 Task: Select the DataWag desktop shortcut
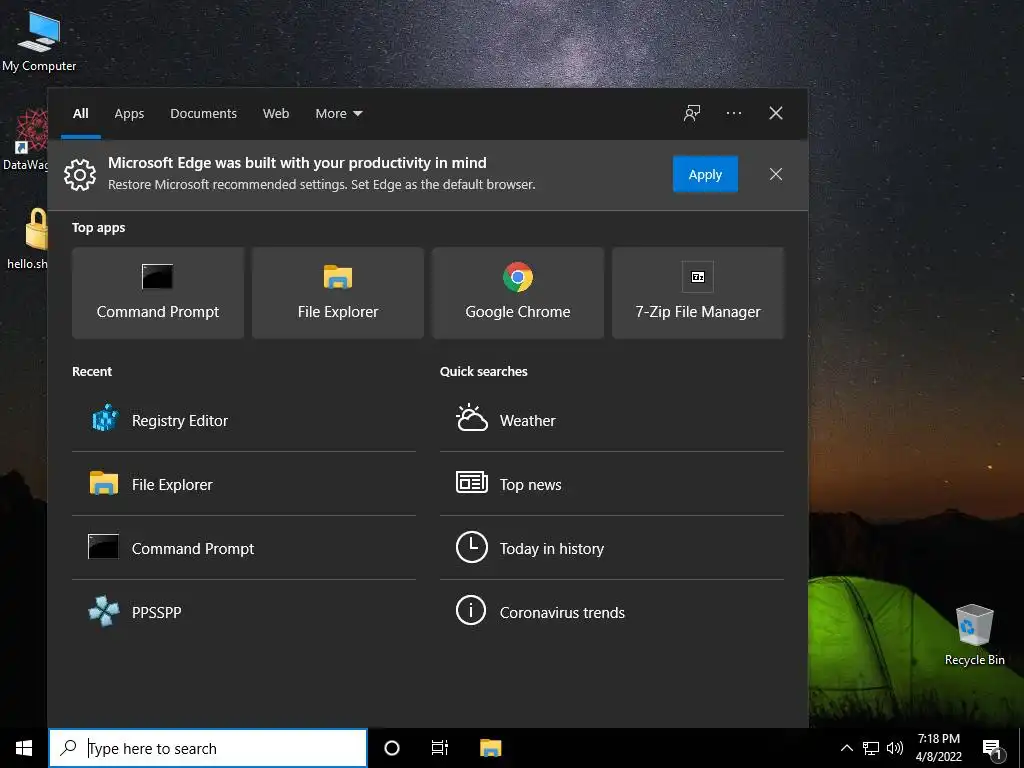[25, 140]
